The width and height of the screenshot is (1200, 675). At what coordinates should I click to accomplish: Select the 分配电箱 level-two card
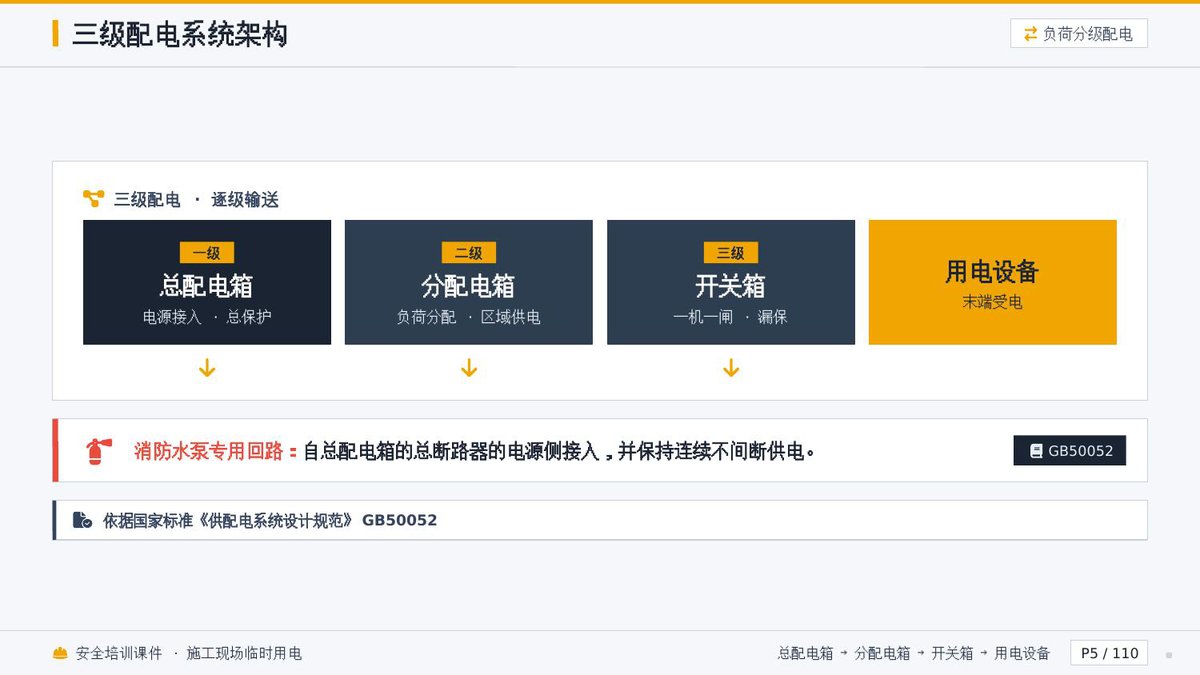(x=469, y=282)
